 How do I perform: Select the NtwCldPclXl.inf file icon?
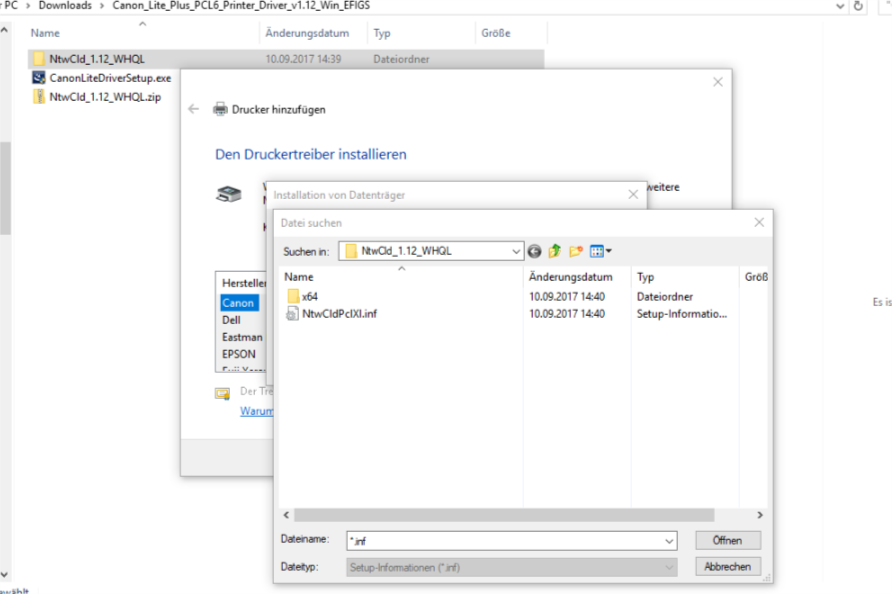[292, 314]
